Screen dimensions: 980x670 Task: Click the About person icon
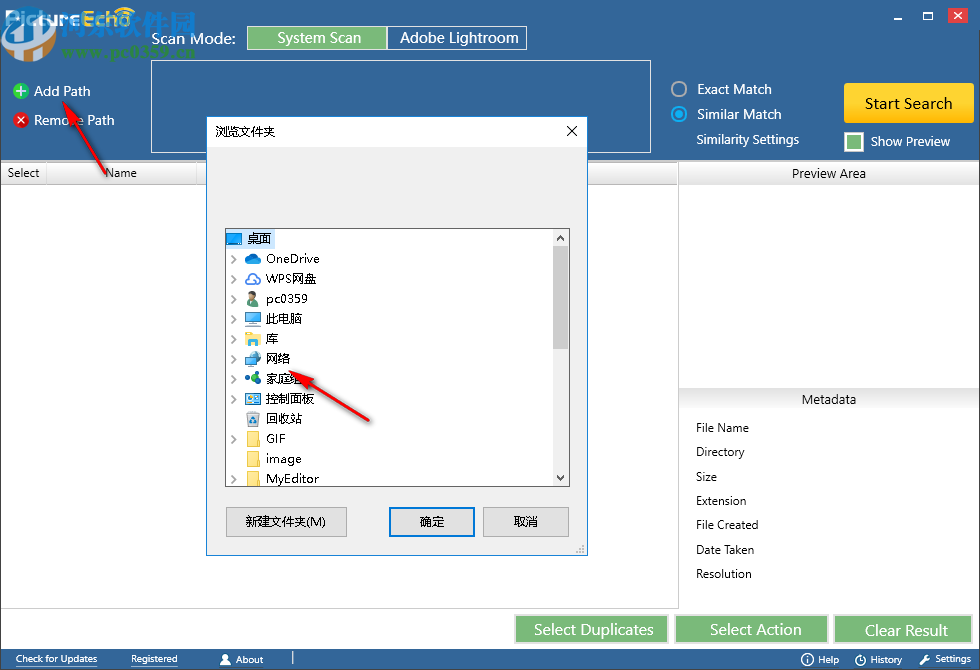pos(226,659)
